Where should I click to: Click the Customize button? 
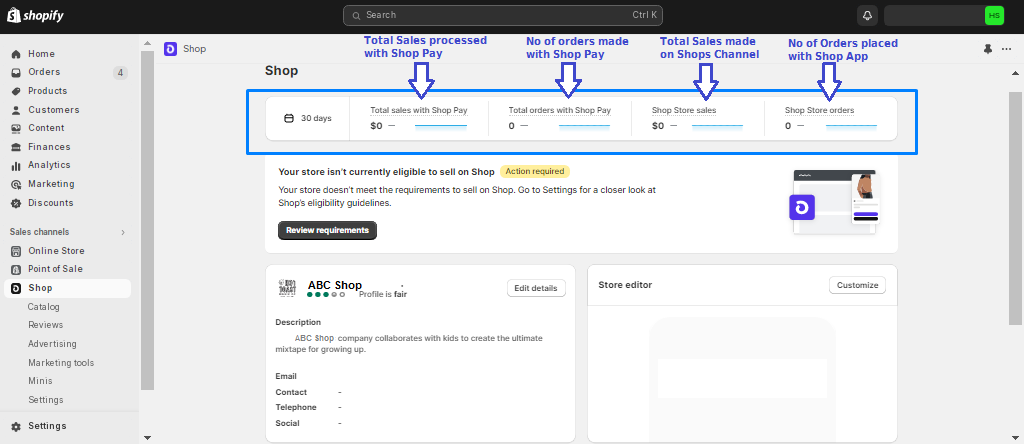(x=857, y=285)
